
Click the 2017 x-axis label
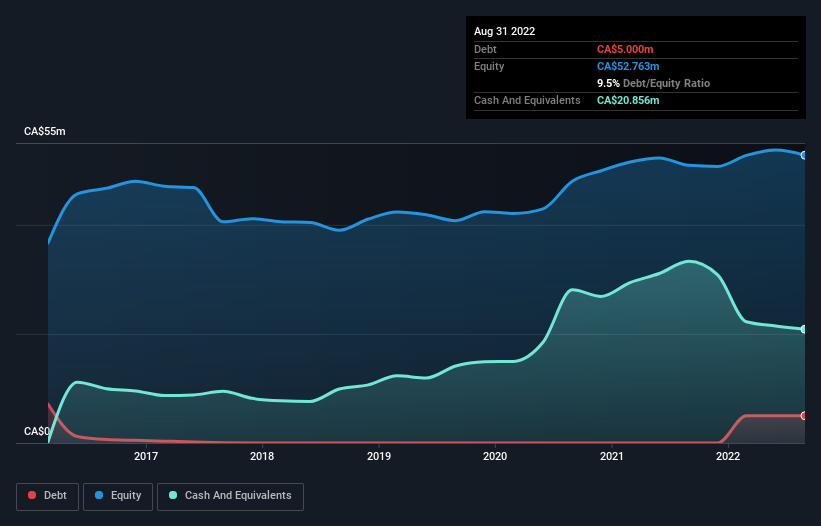click(x=146, y=456)
